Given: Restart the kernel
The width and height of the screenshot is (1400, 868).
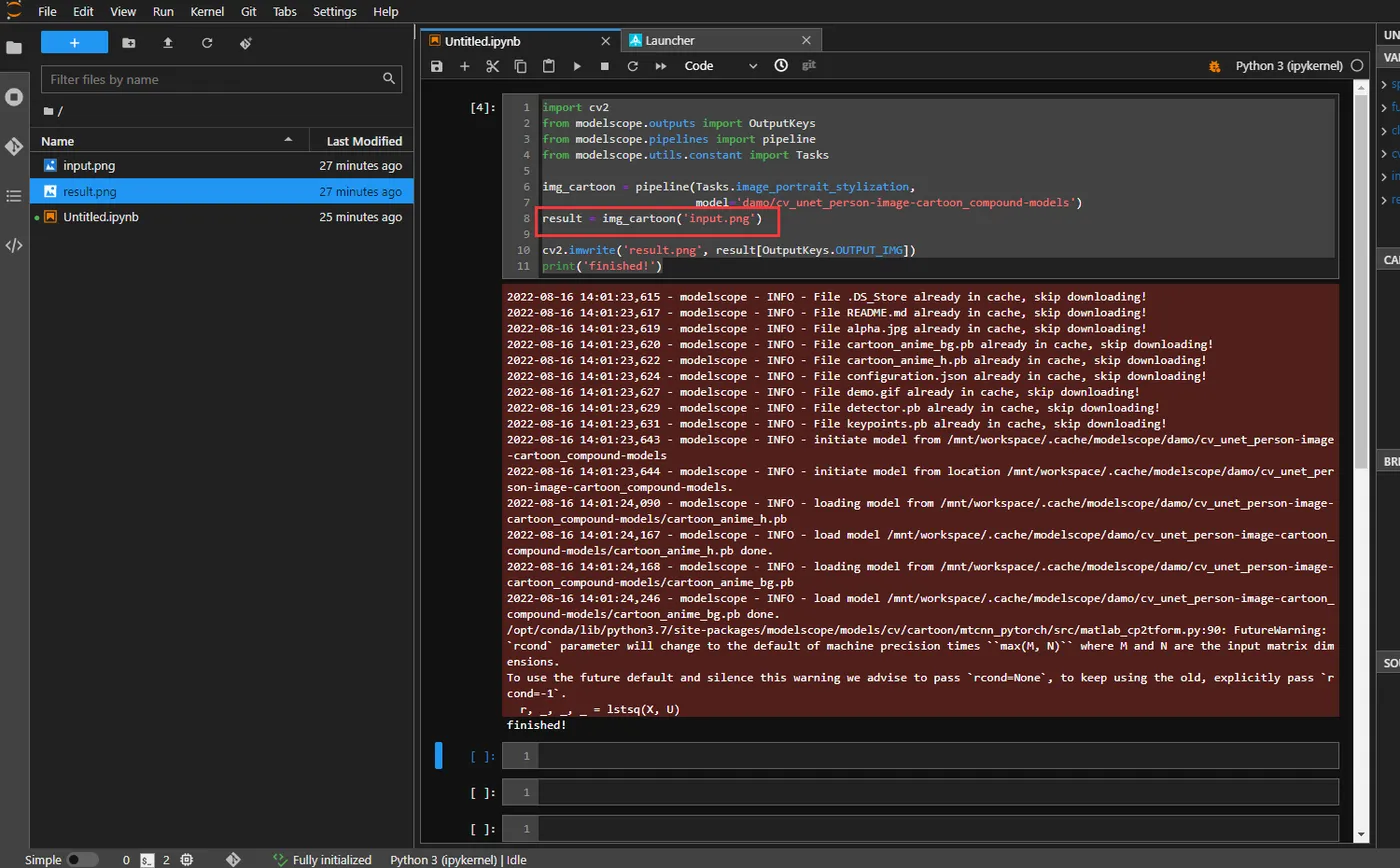Looking at the screenshot, I should point(632,66).
